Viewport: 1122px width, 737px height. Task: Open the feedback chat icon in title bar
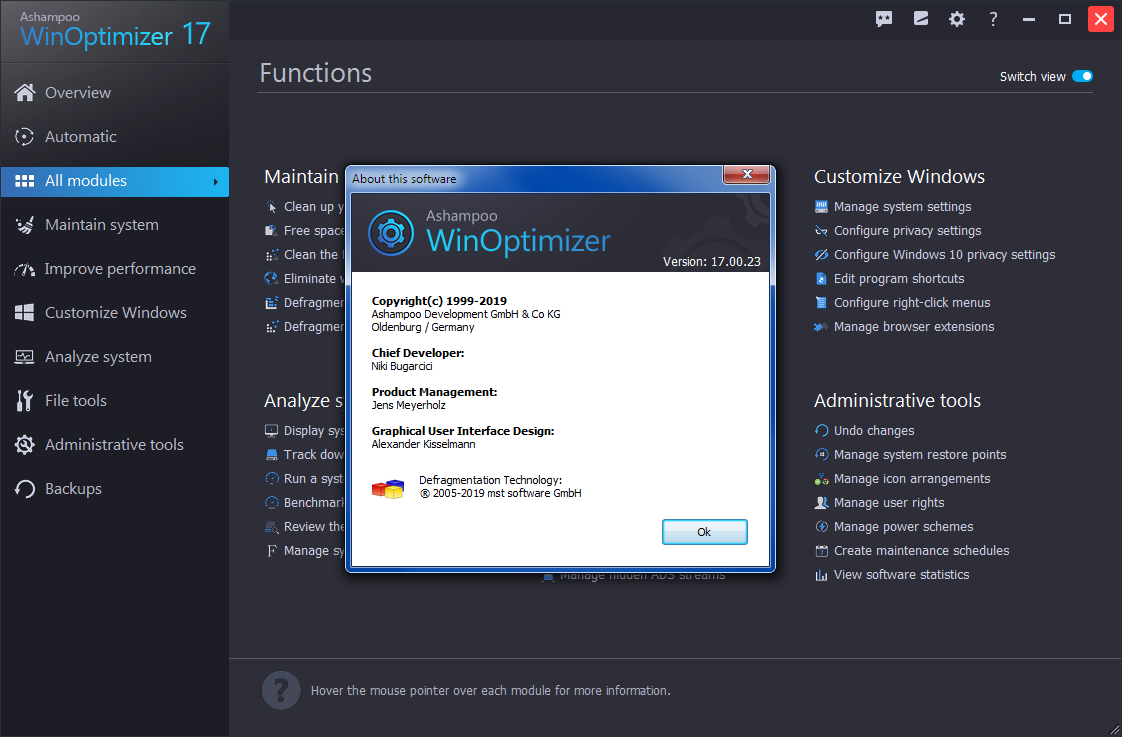[884, 19]
